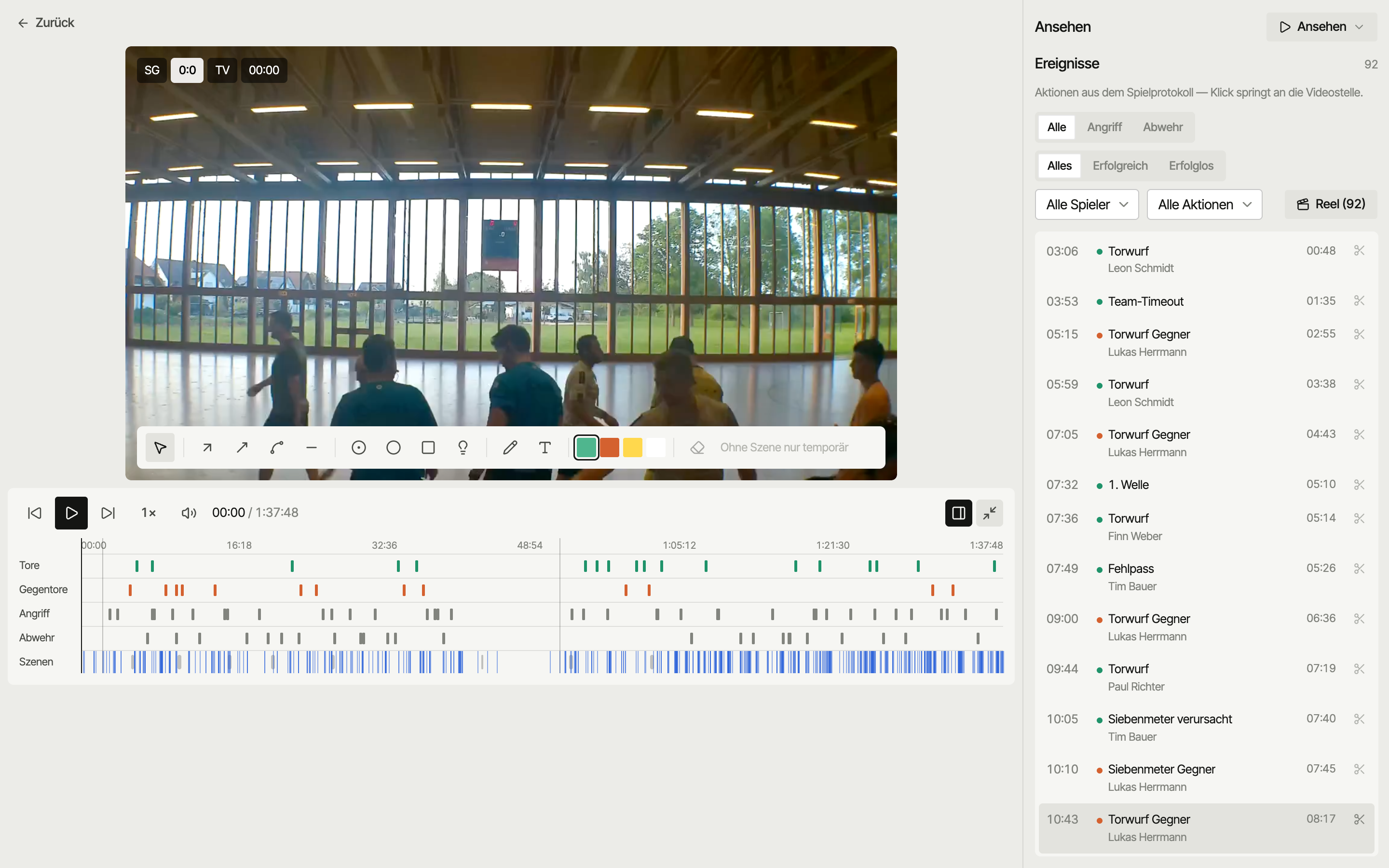Open the Ansehen mode dropdown
Image resolution: width=1389 pixels, height=868 pixels.
pyautogui.click(x=1321, y=27)
